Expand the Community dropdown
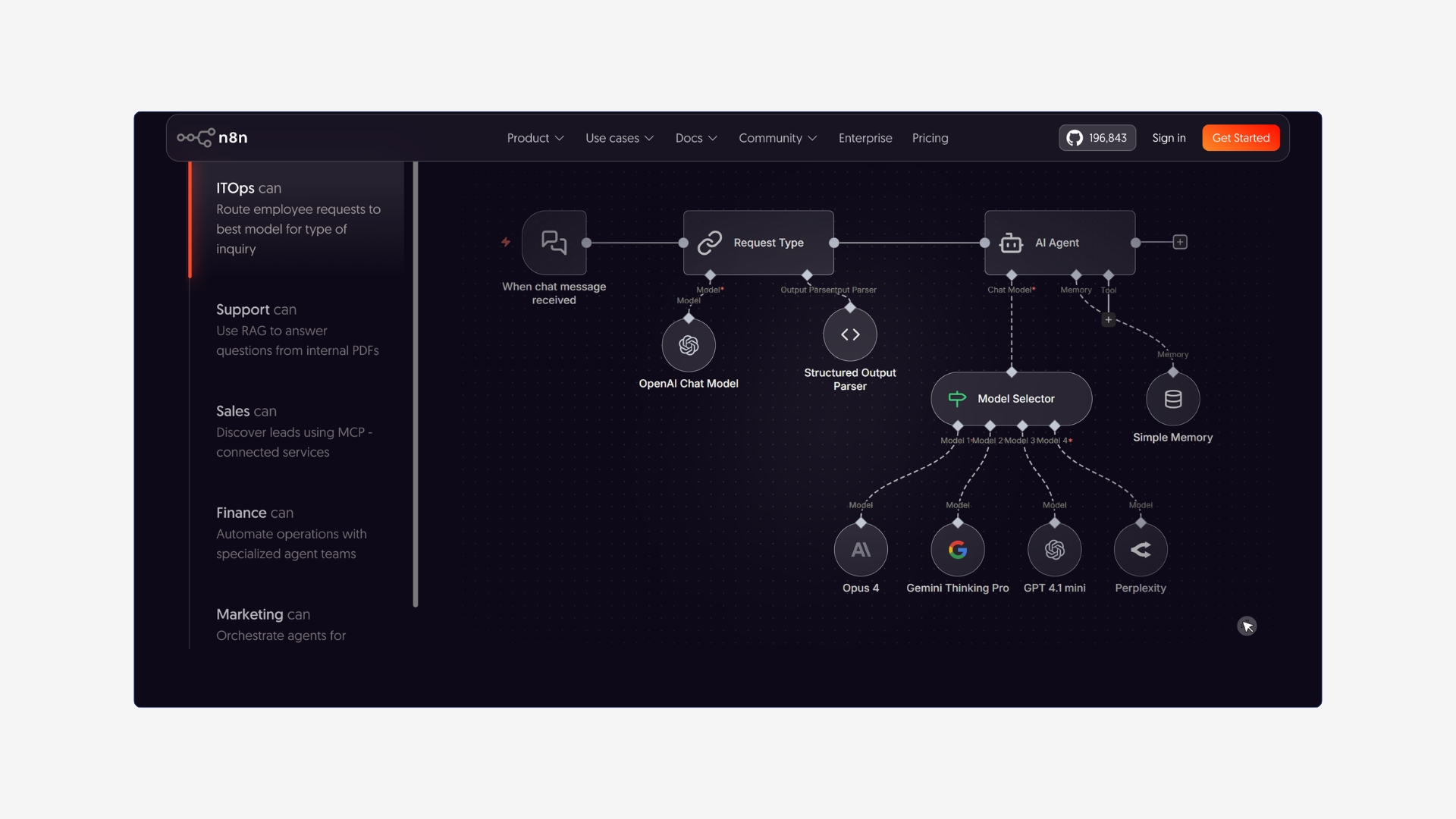The width and height of the screenshot is (1456, 819). tap(777, 138)
